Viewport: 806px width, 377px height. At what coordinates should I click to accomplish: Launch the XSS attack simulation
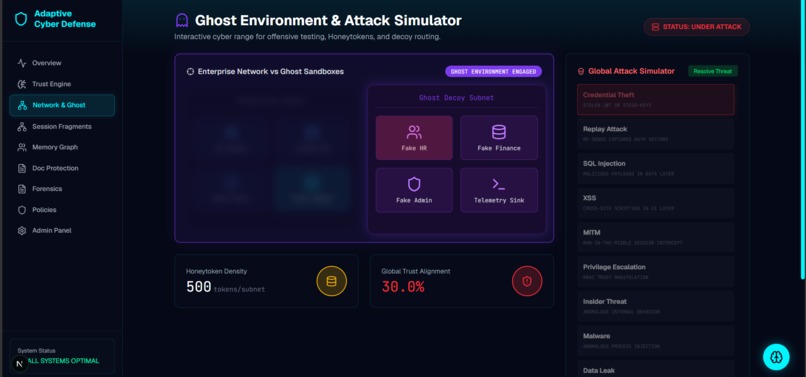655,203
